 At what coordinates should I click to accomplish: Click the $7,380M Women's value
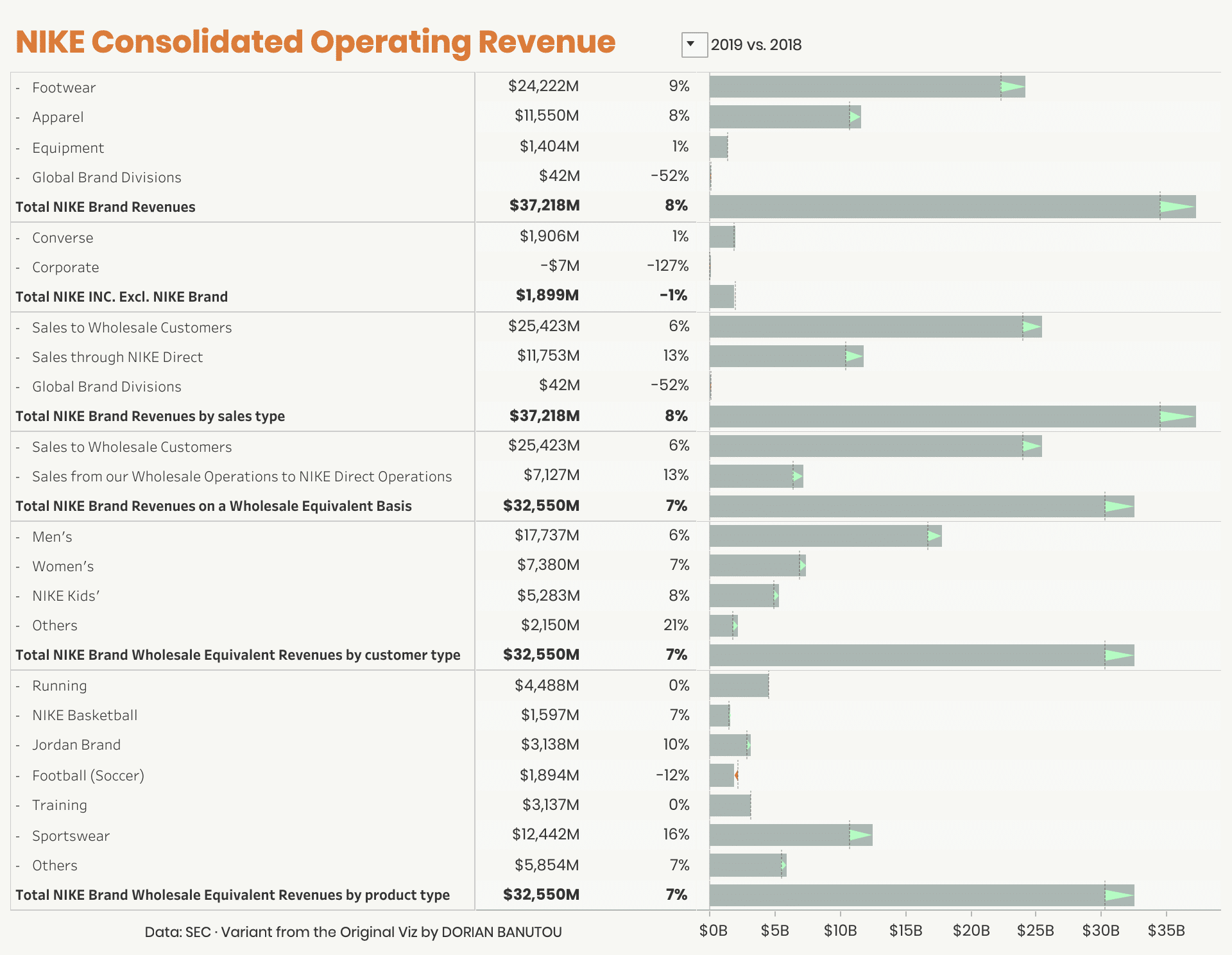548,565
